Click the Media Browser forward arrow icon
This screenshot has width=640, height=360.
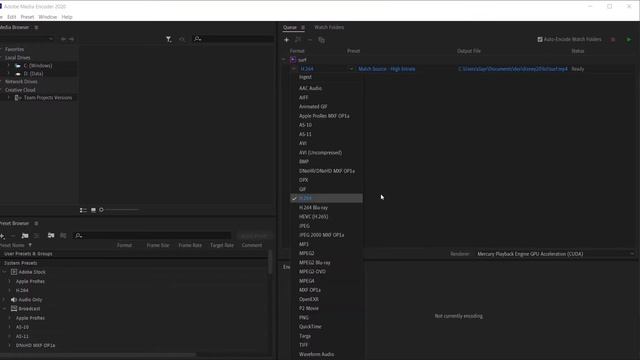point(71,39)
